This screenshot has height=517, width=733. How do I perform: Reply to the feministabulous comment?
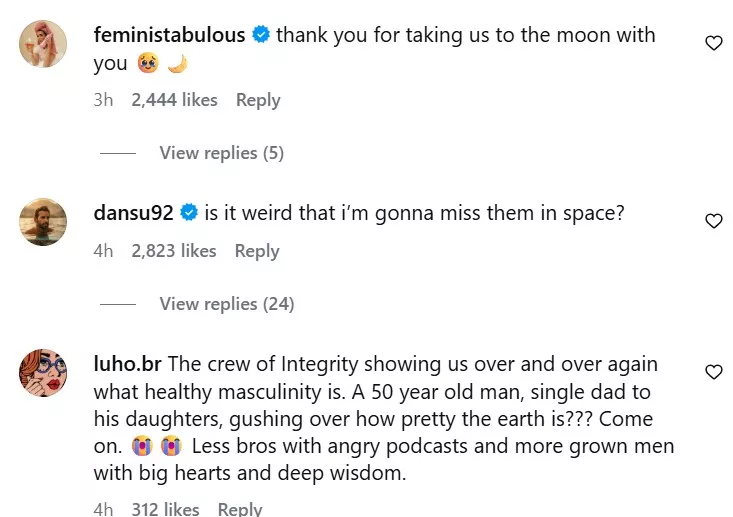click(x=258, y=100)
